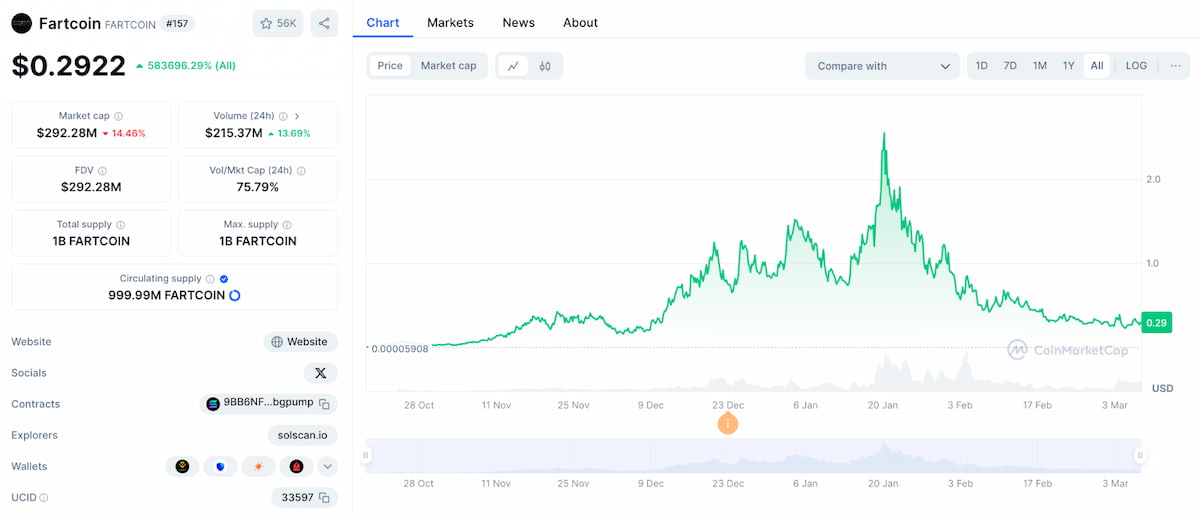Select the Price chart toggle
The image size is (1200, 515).
click(x=390, y=66)
